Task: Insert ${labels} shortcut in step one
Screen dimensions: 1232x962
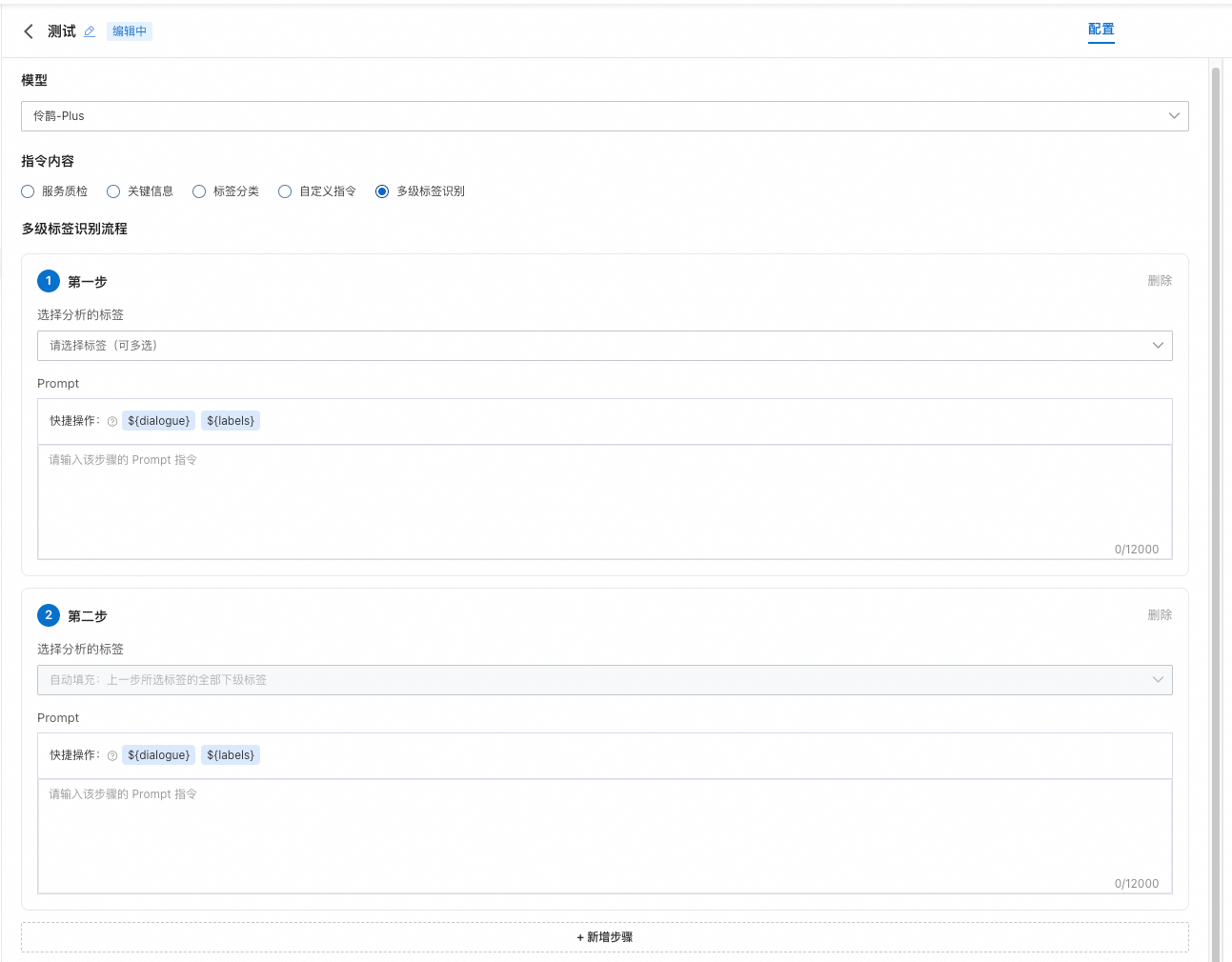Action: [231, 421]
